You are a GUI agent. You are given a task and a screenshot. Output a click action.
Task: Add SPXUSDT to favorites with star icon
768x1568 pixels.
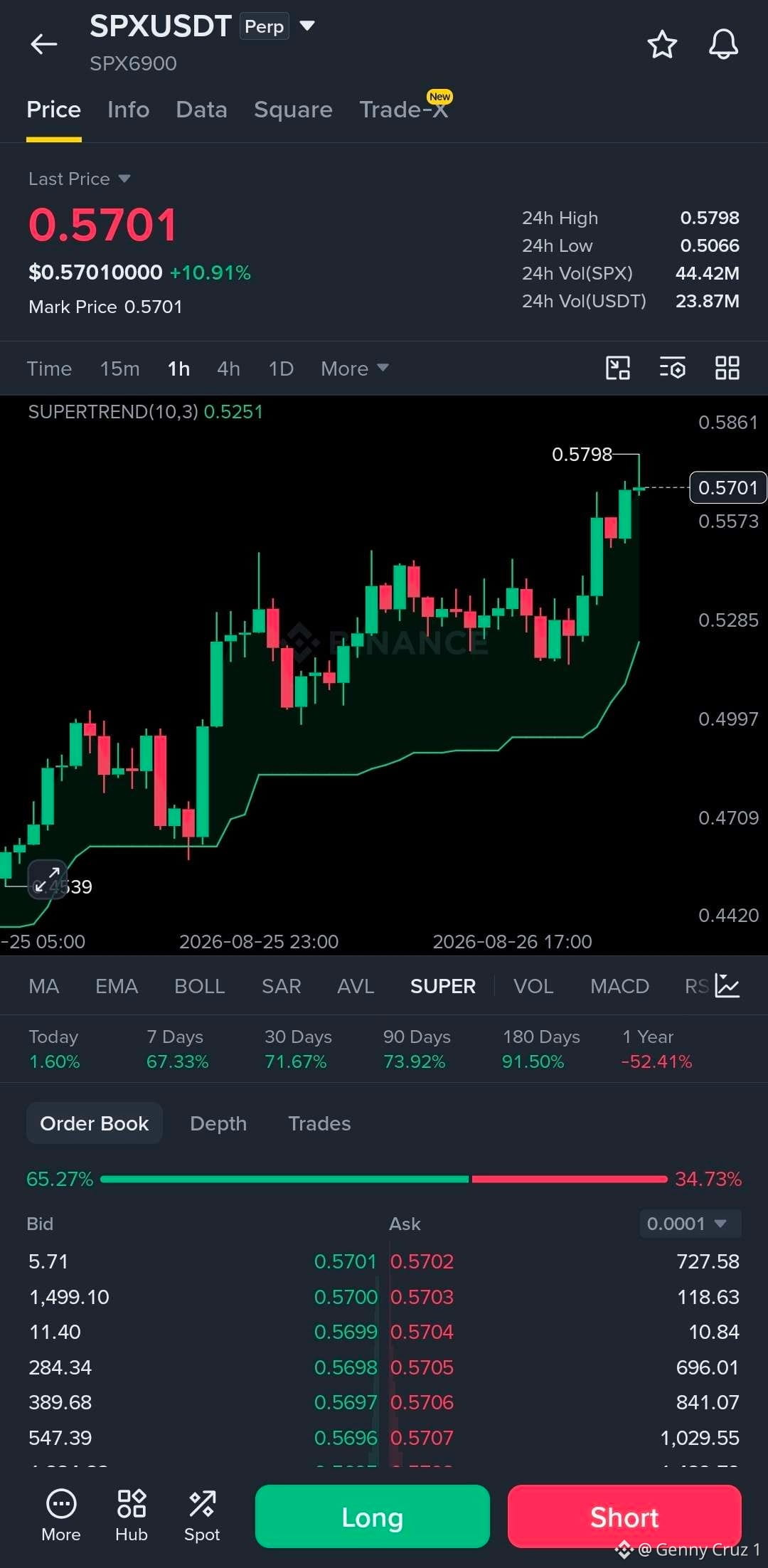coord(662,44)
